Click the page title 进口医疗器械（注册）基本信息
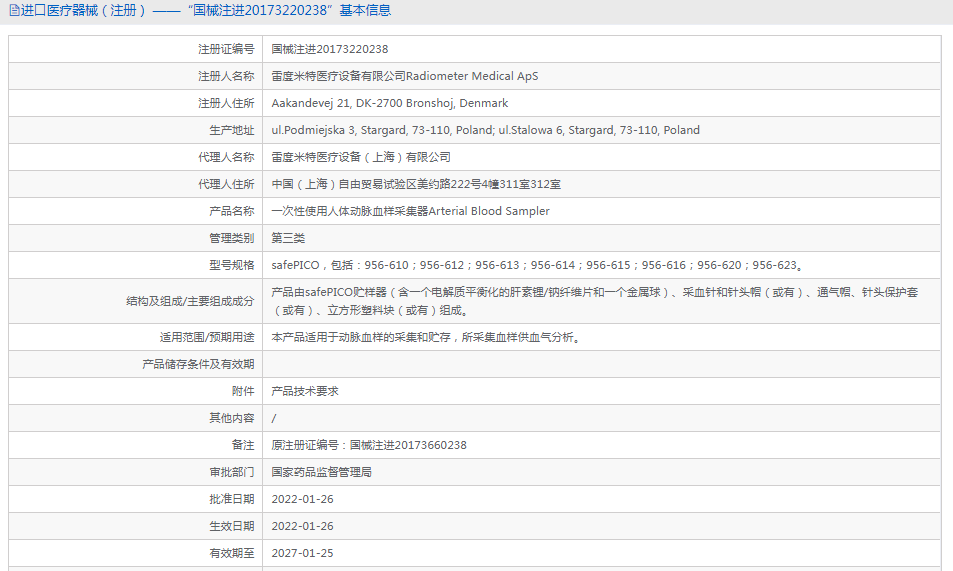The image size is (953, 571). pyautogui.click(x=206, y=11)
